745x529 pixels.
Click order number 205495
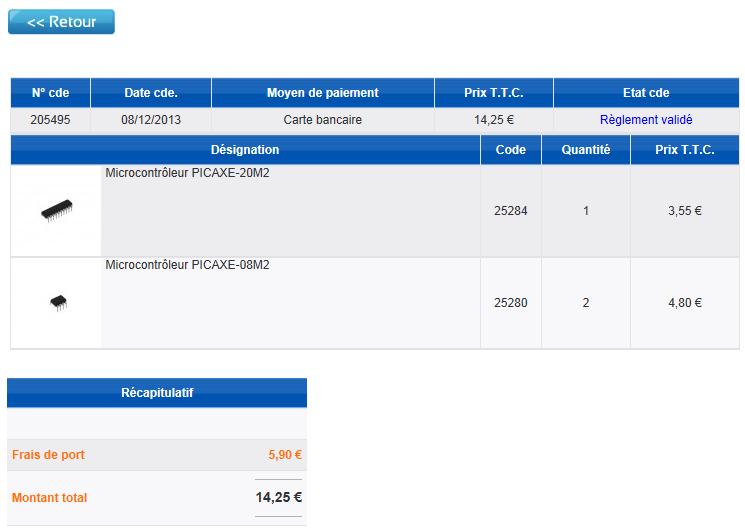[50, 120]
